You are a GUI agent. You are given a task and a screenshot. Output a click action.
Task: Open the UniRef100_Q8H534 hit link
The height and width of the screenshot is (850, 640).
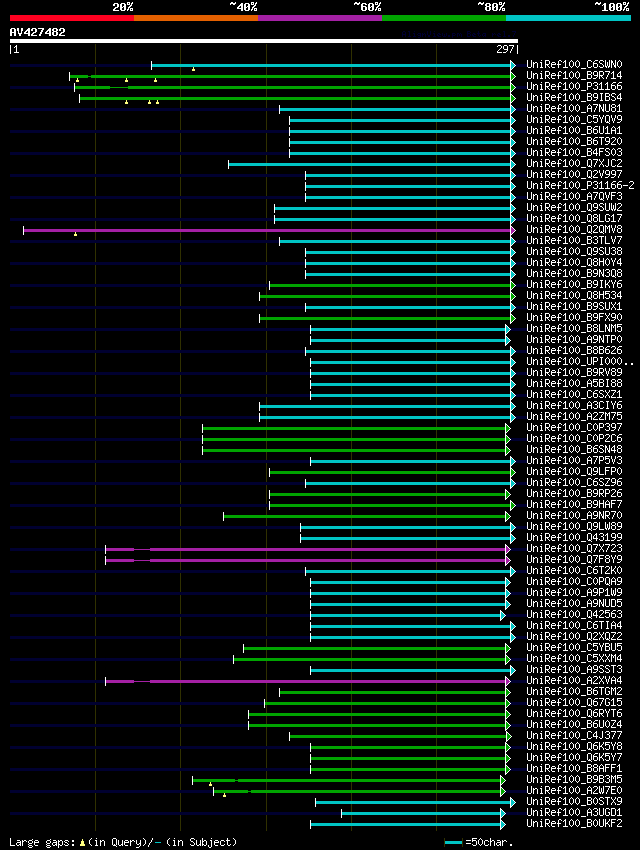click(574, 295)
